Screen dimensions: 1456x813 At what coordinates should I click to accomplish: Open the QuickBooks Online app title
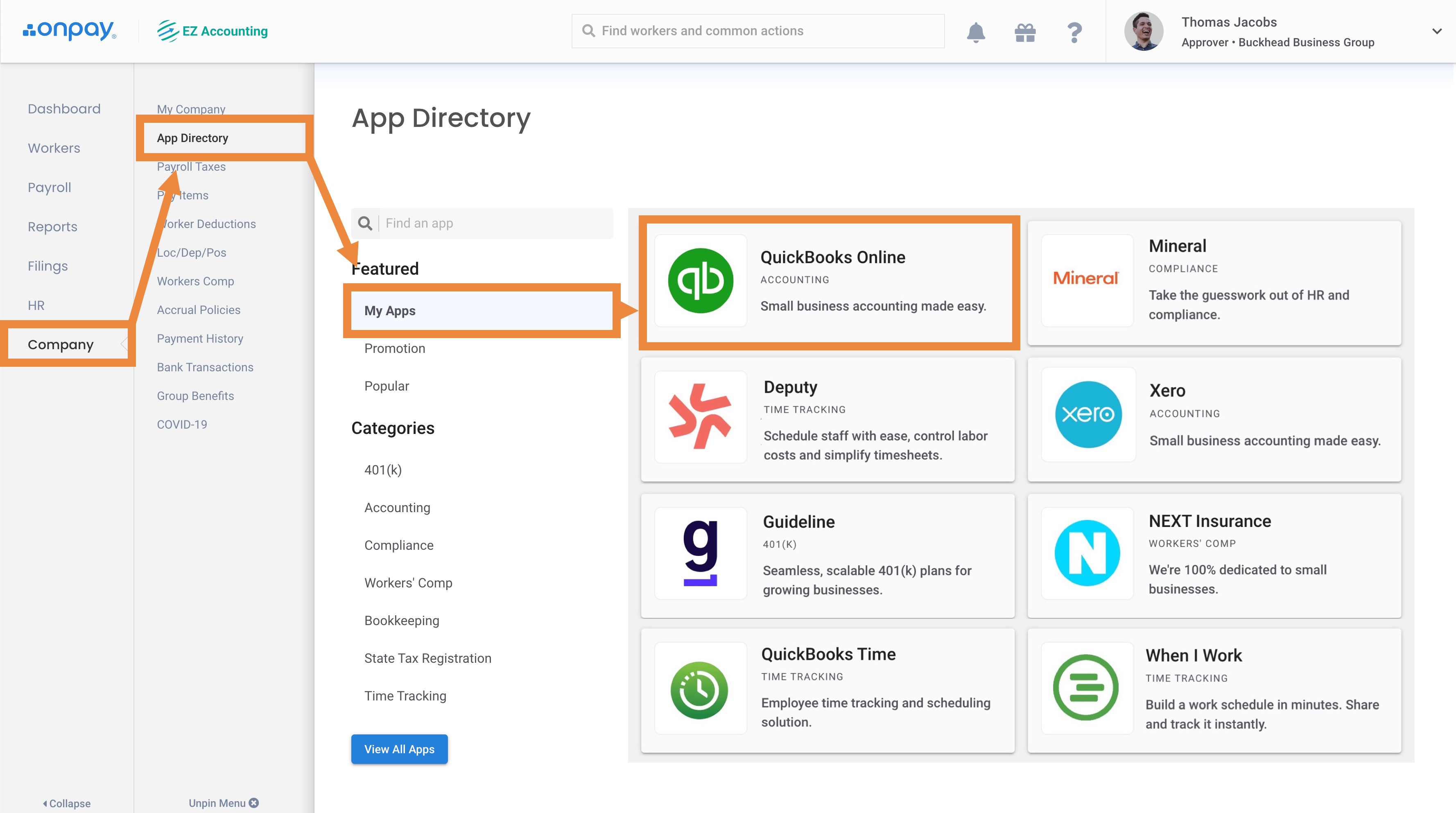point(832,257)
